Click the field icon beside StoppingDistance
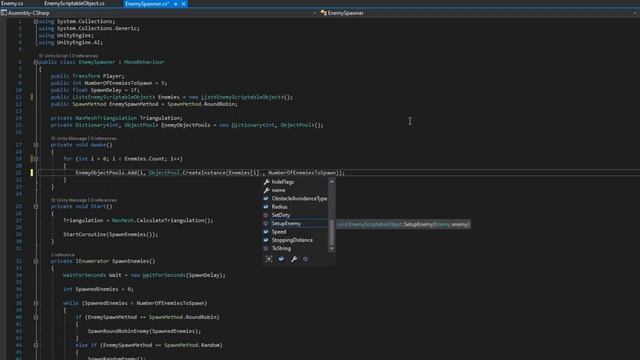The width and height of the screenshot is (640, 360). [x=266, y=240]
